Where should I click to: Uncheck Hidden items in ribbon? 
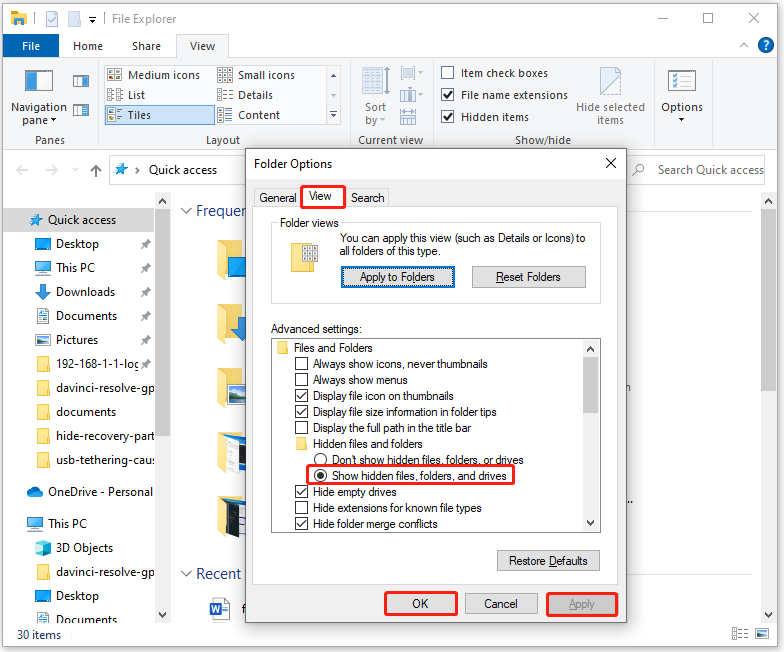pyautogui.click(x=448, y=116)
